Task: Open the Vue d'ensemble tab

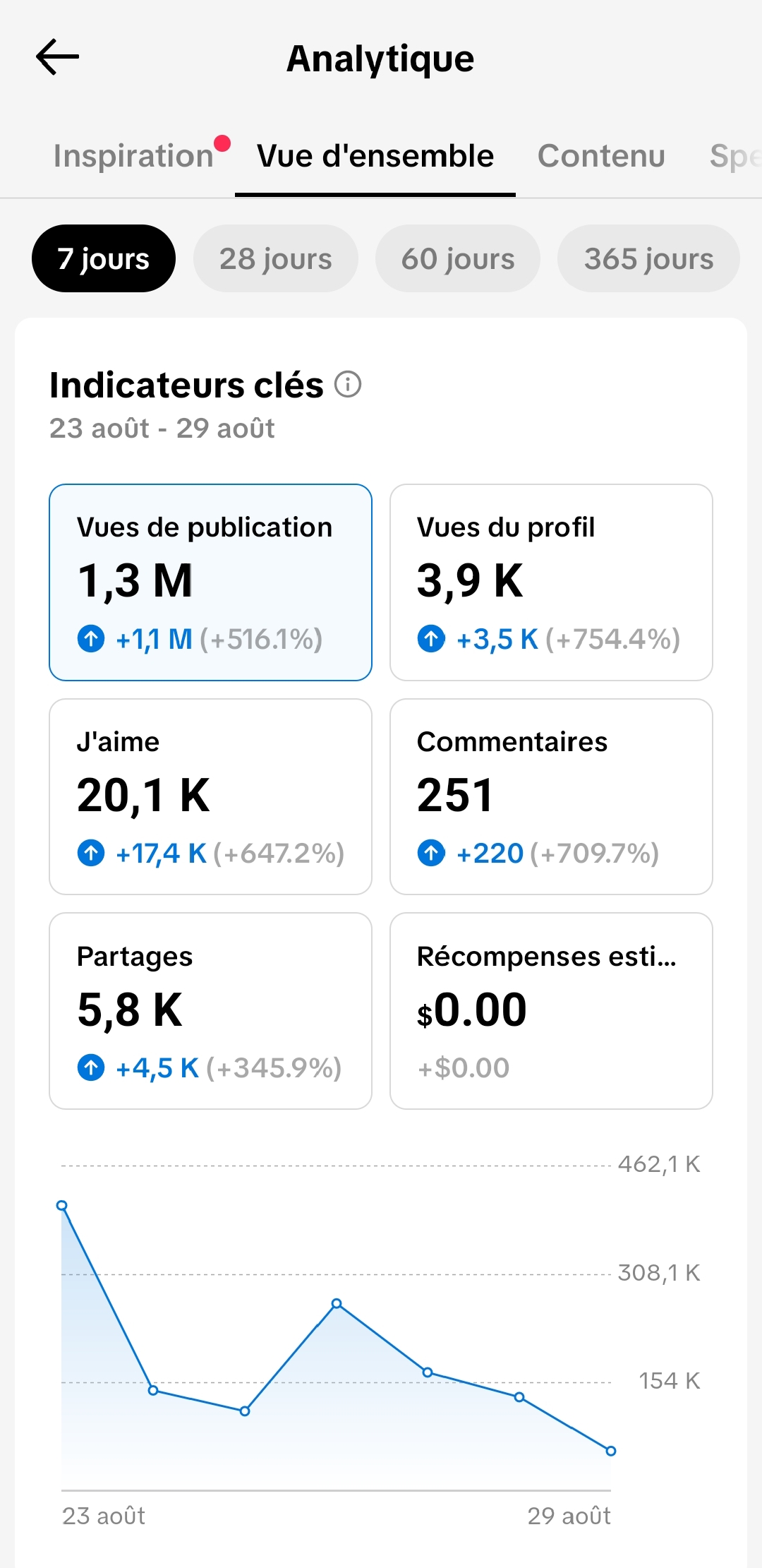Action: 375,156
